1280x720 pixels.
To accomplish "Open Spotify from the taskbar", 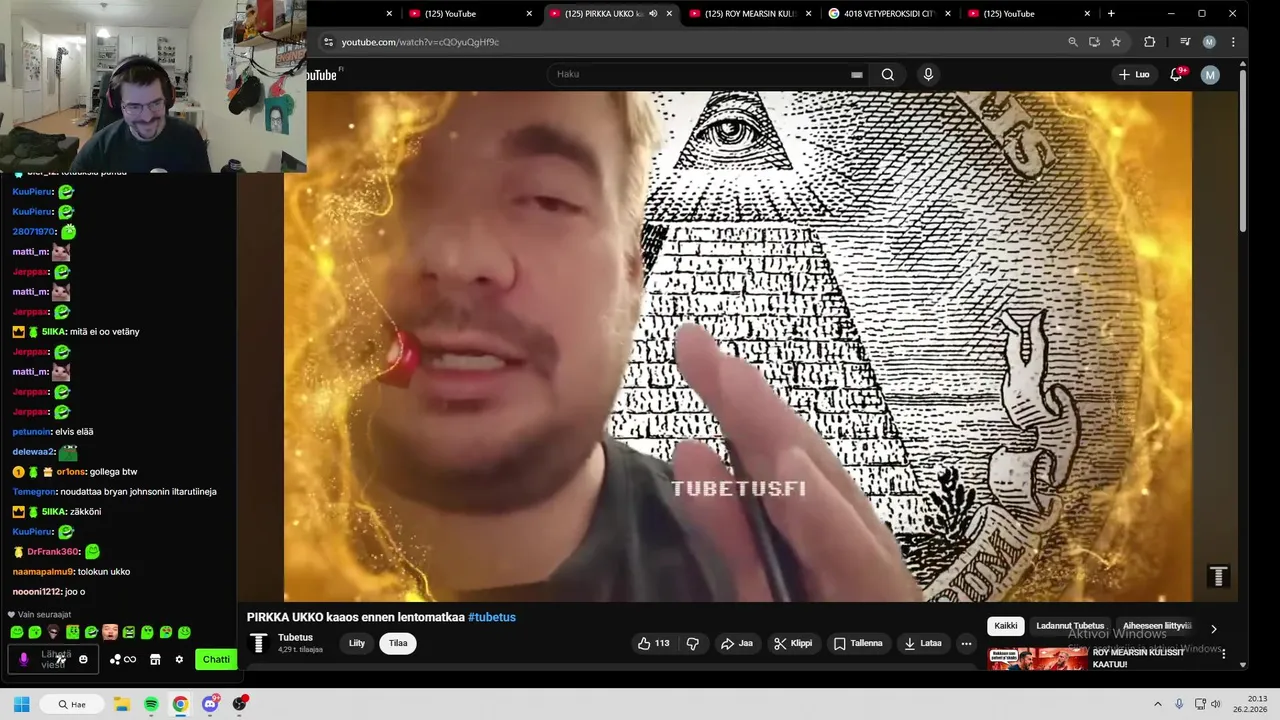I will coord(151,704).
